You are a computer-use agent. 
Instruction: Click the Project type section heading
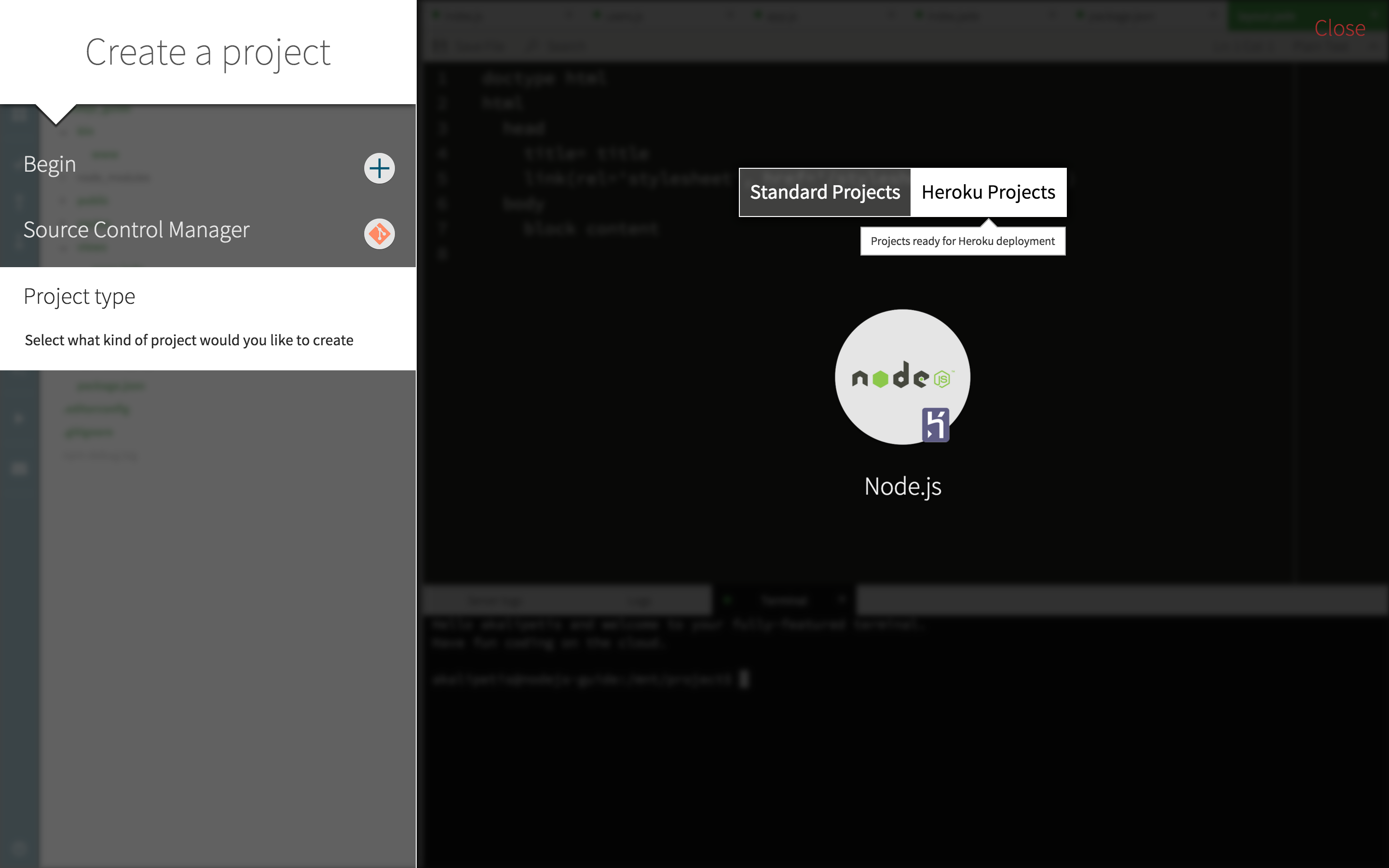click(80, 296)
